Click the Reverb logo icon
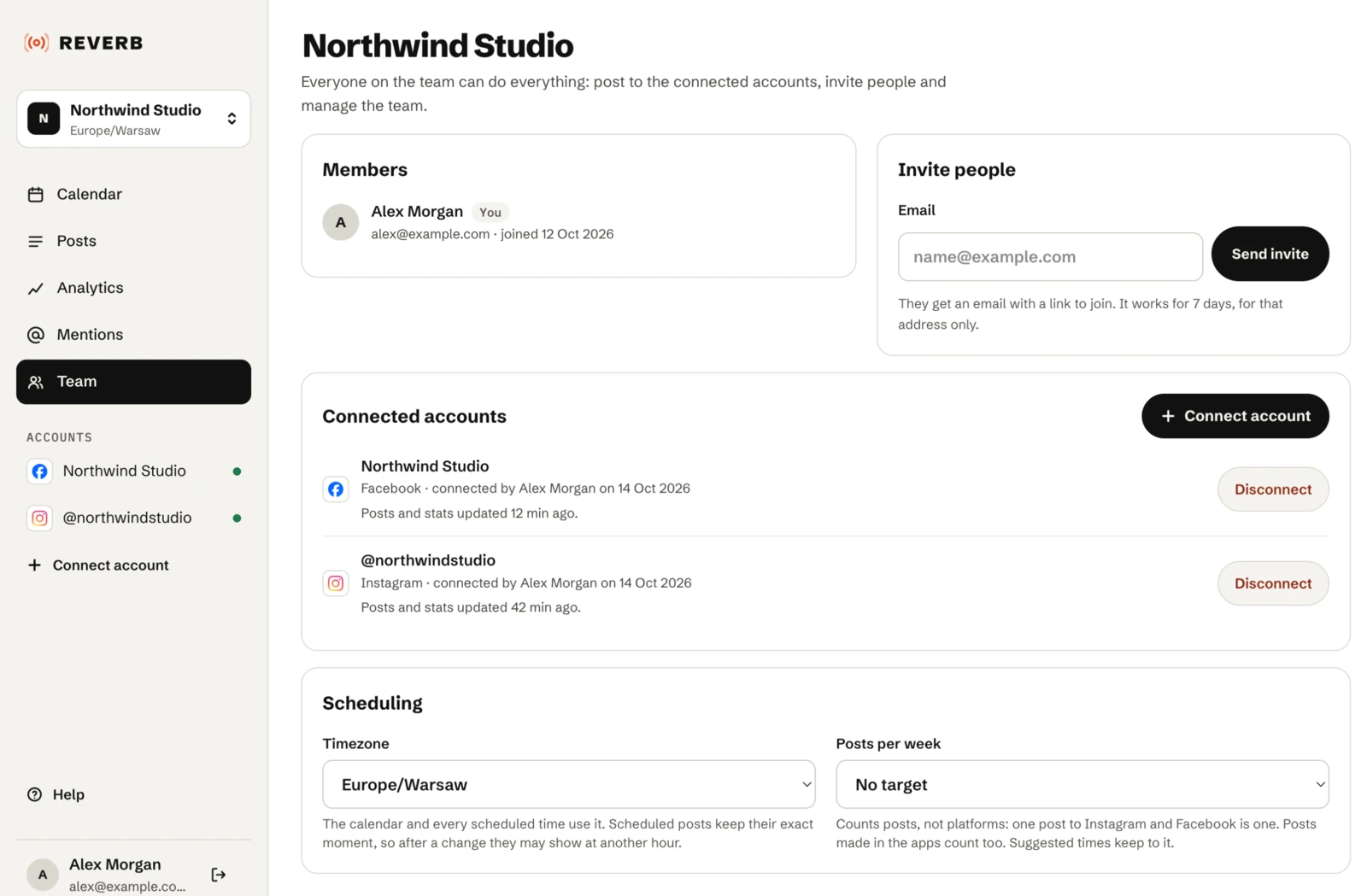This screenshot has height=896, width=1367. [x=36, y=43]
